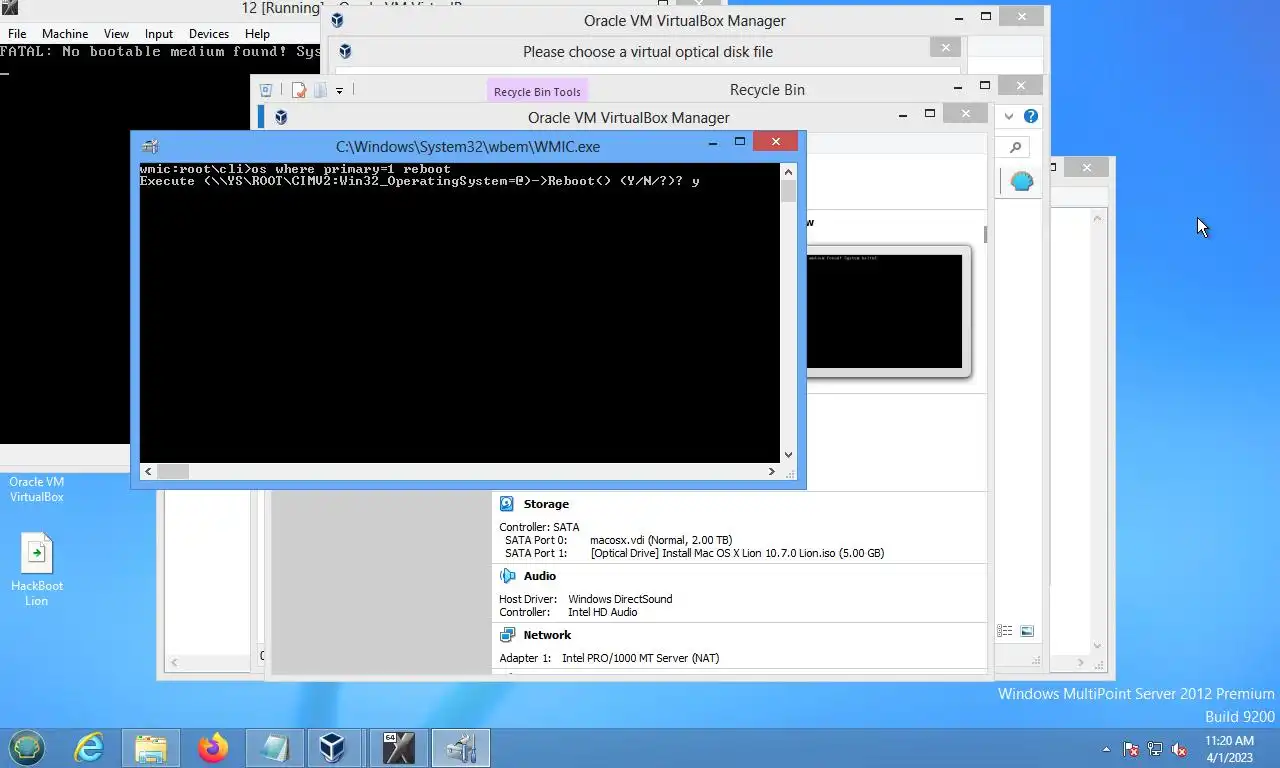This screenshot has width=1280, height=768.
Task: Click the VM window FATAL no bootable medium text
Action: (160, 51)
